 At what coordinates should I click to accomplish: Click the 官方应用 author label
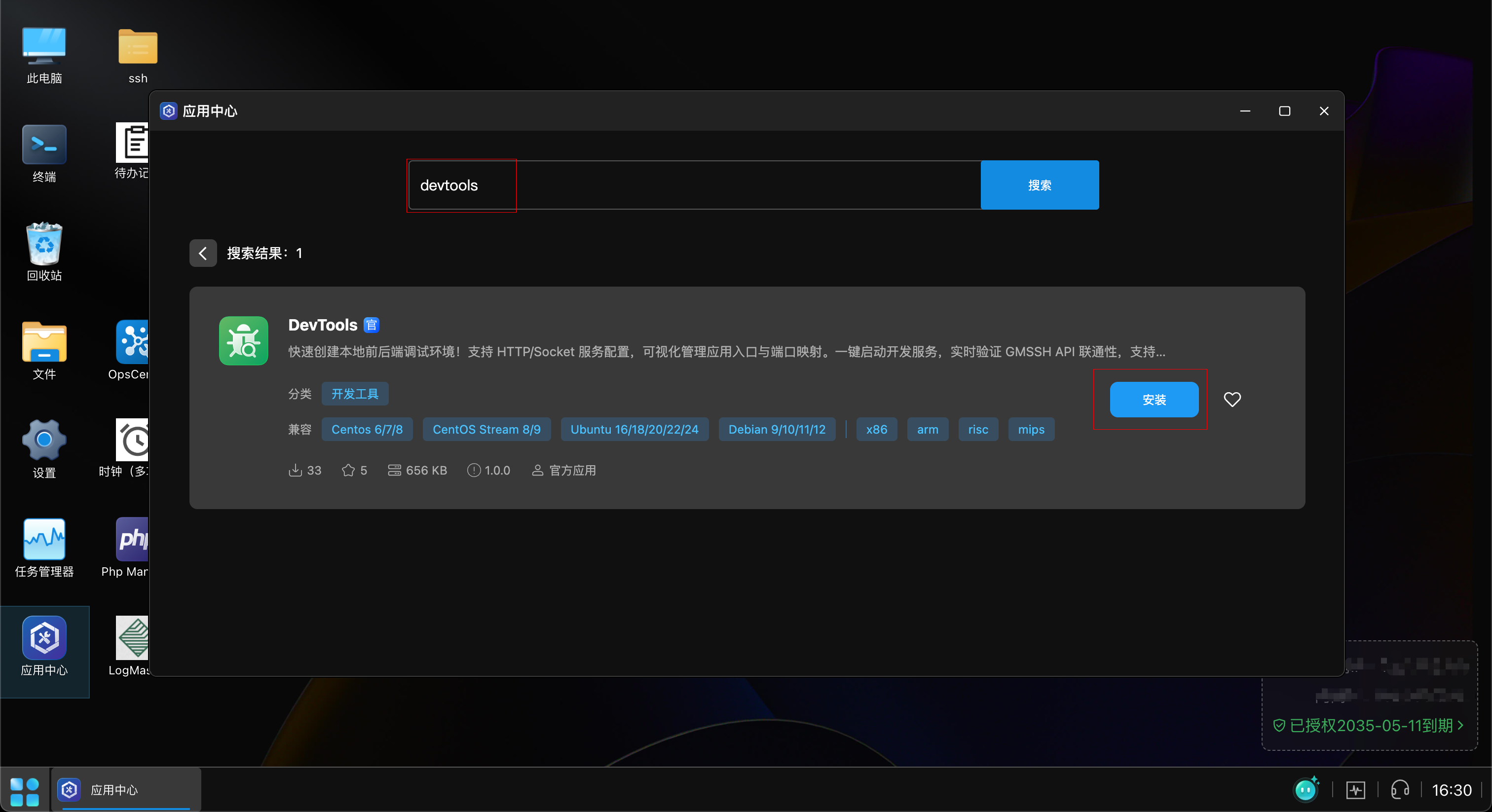tap(563, 470)
